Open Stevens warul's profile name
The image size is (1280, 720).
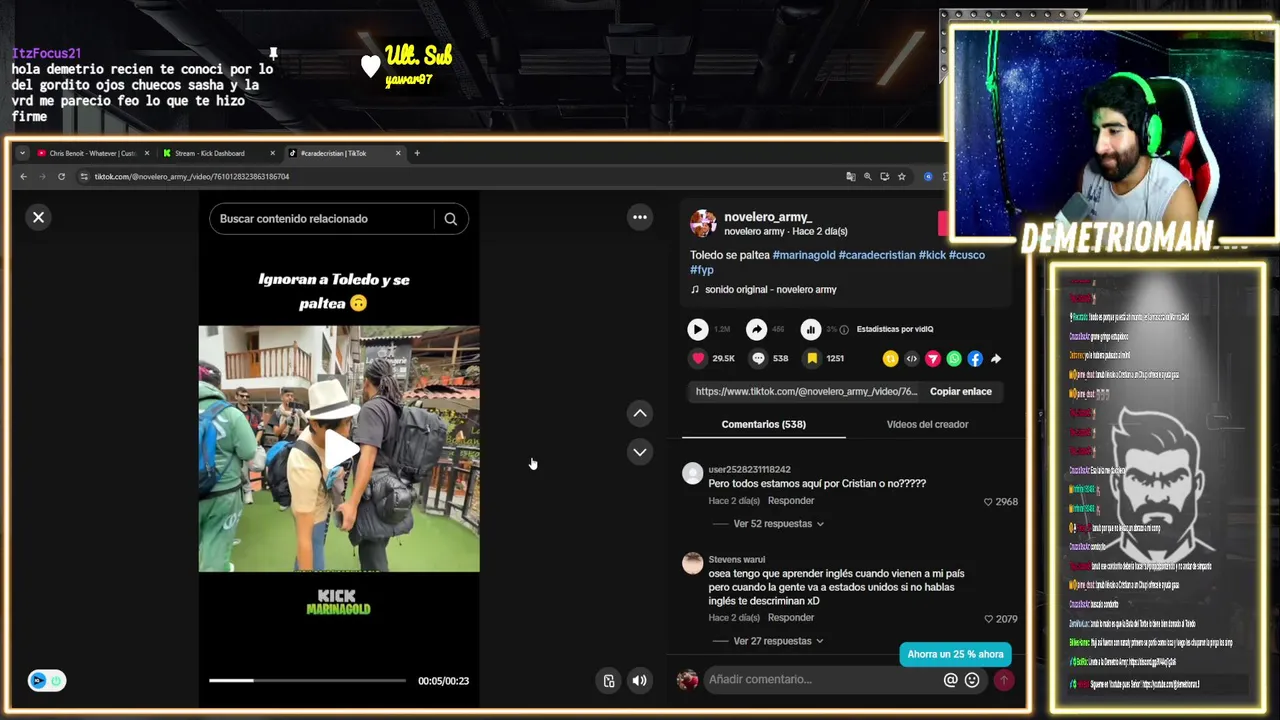737,560
